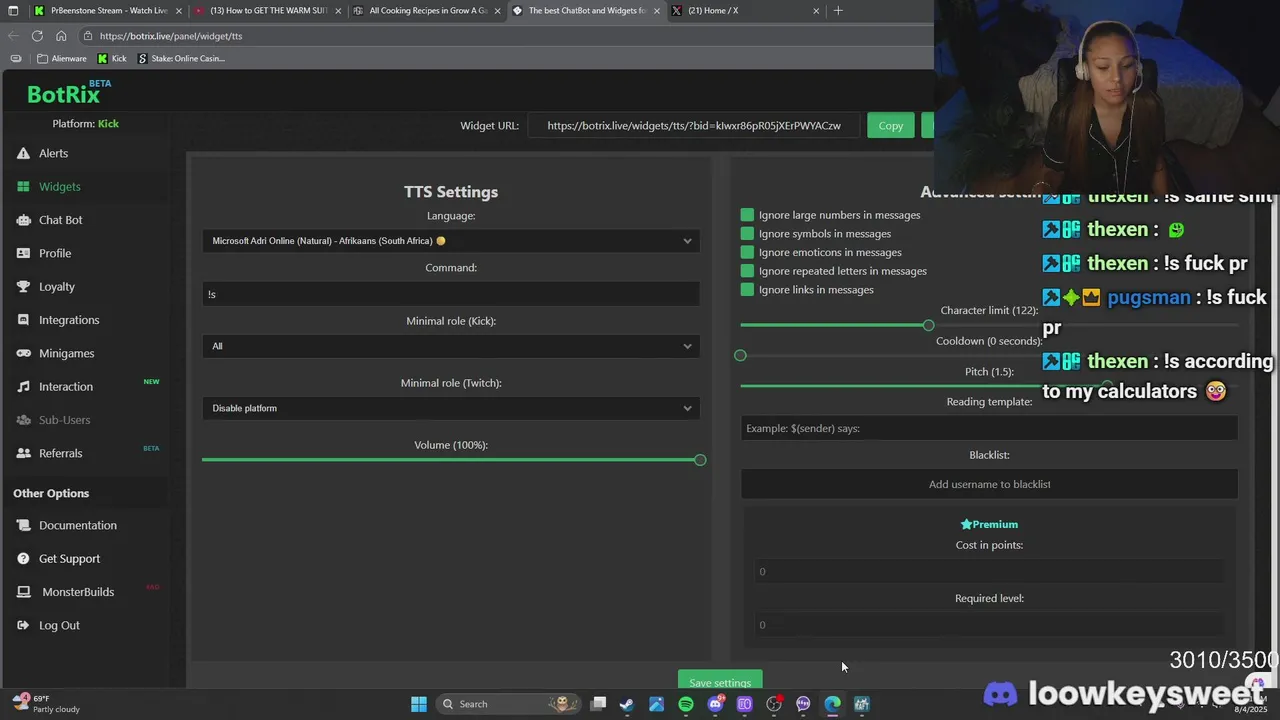Open Minimal role (Kick) dropdown

coord(451,346)
